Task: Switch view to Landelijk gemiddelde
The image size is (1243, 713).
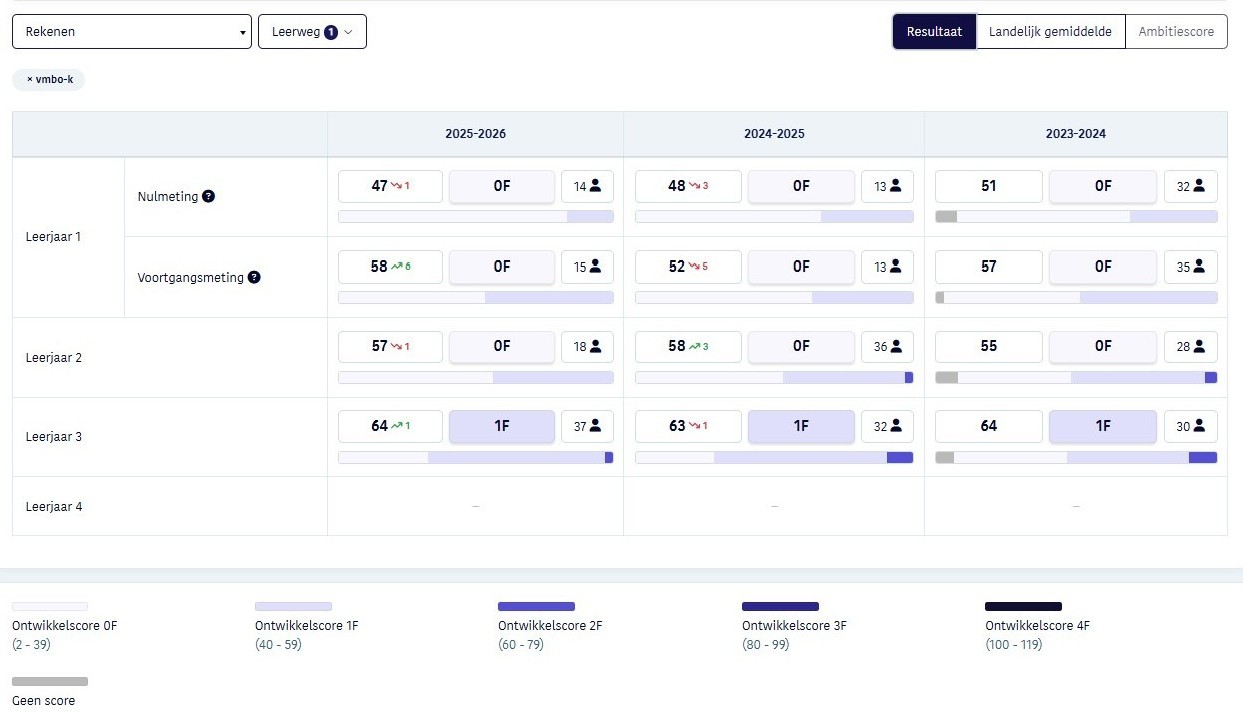Action: tap(1050, 31)
